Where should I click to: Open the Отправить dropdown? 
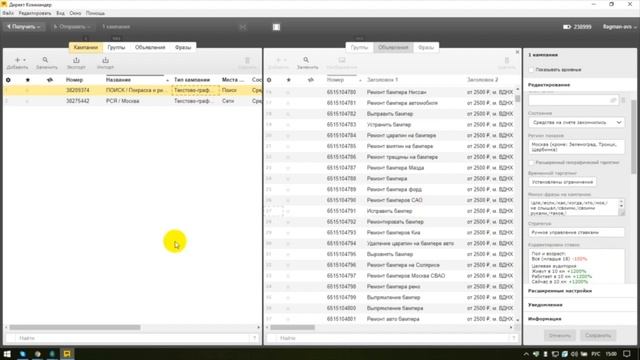72,27
